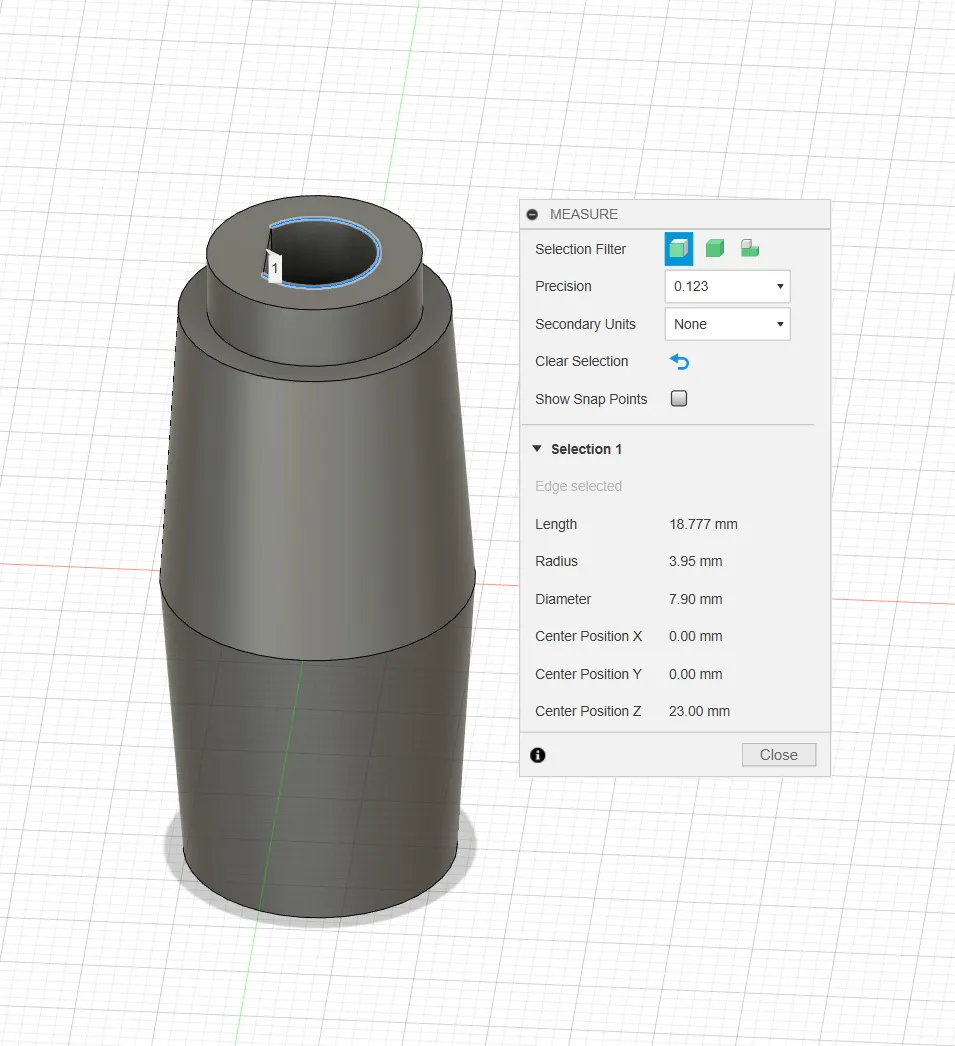
Task: Open the info icon in Measure dialog
Action: (x=538, y=755)
